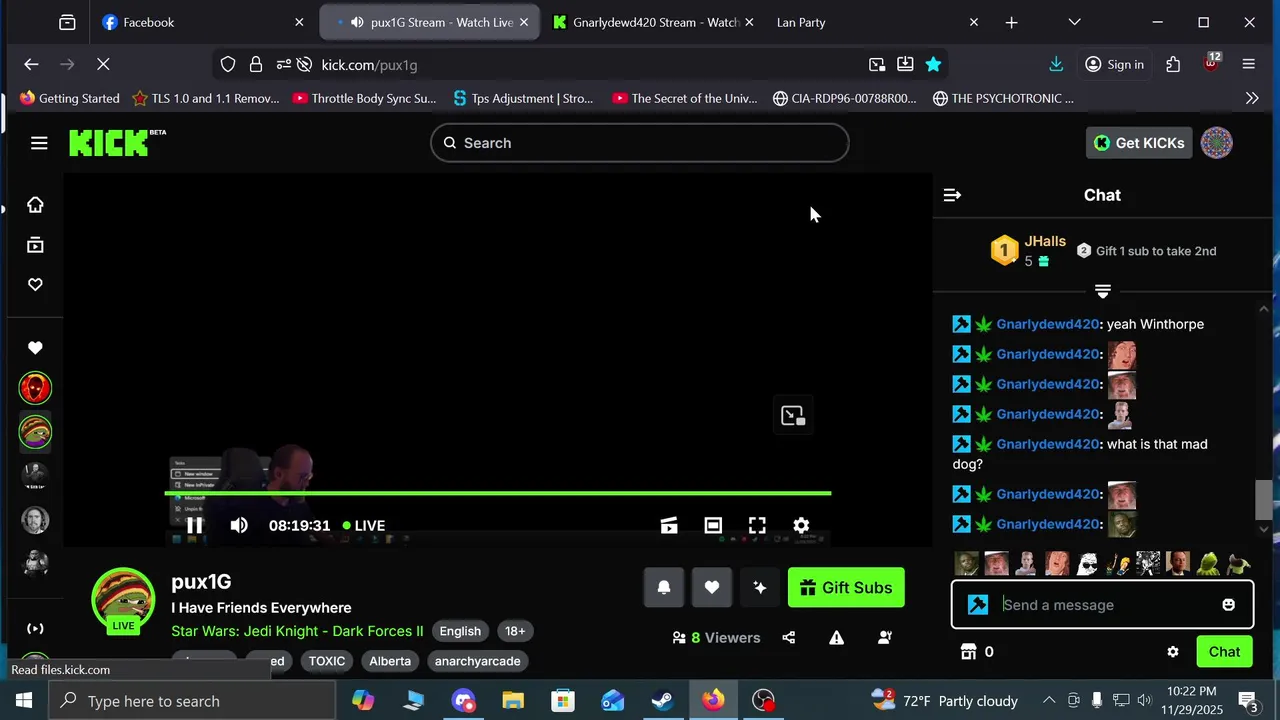Open the red-faced followed channel avatar
The height and width of the screenshot is (720, 1280).
point(35,388)
